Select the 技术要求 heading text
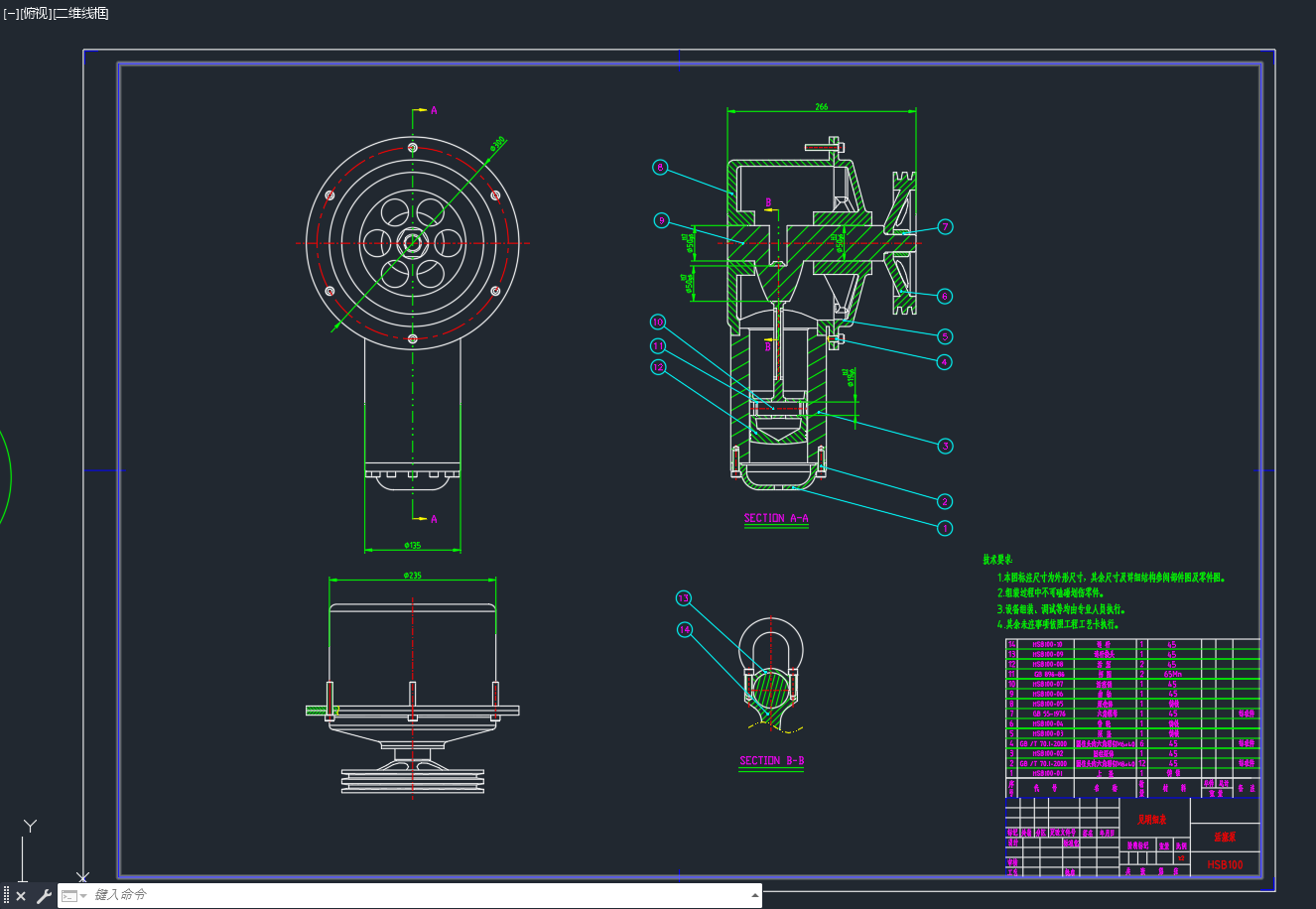 point(998,561)
